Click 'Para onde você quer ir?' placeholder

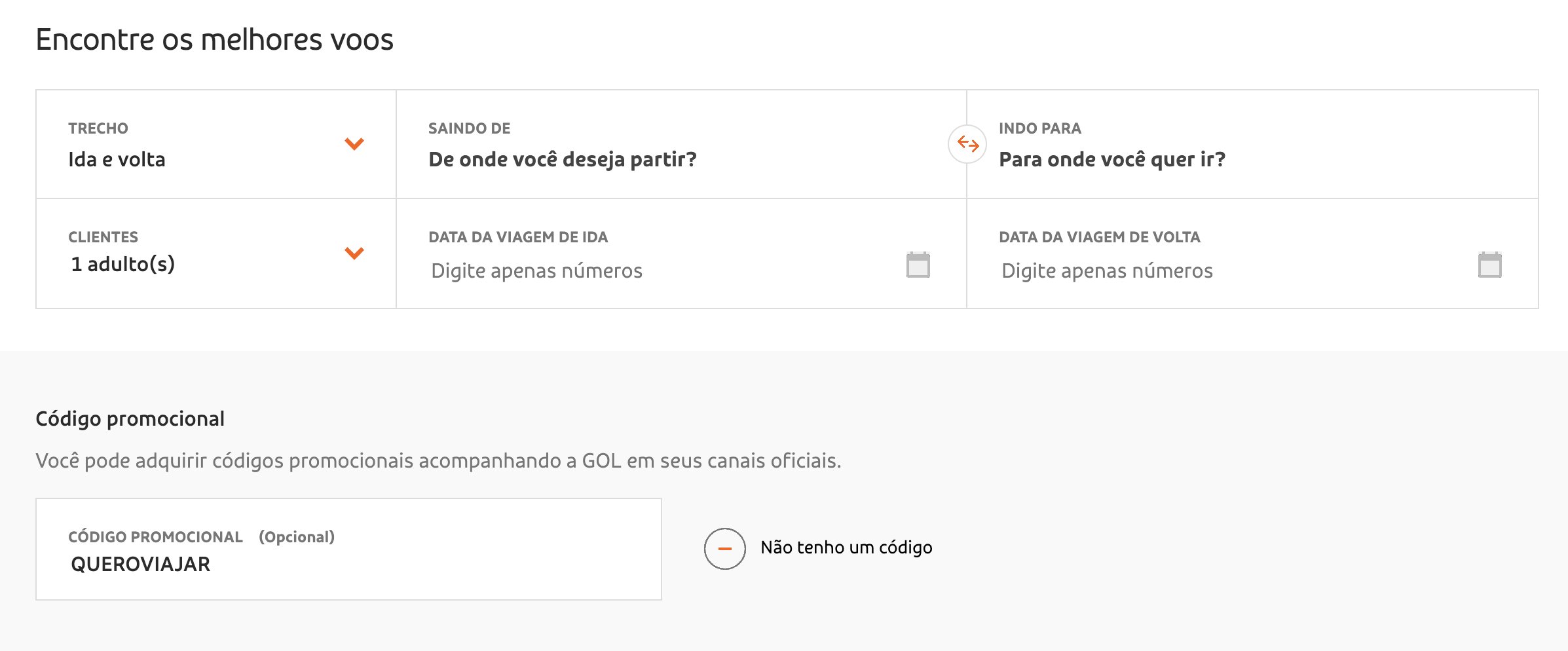click(x=1112, y=160)
